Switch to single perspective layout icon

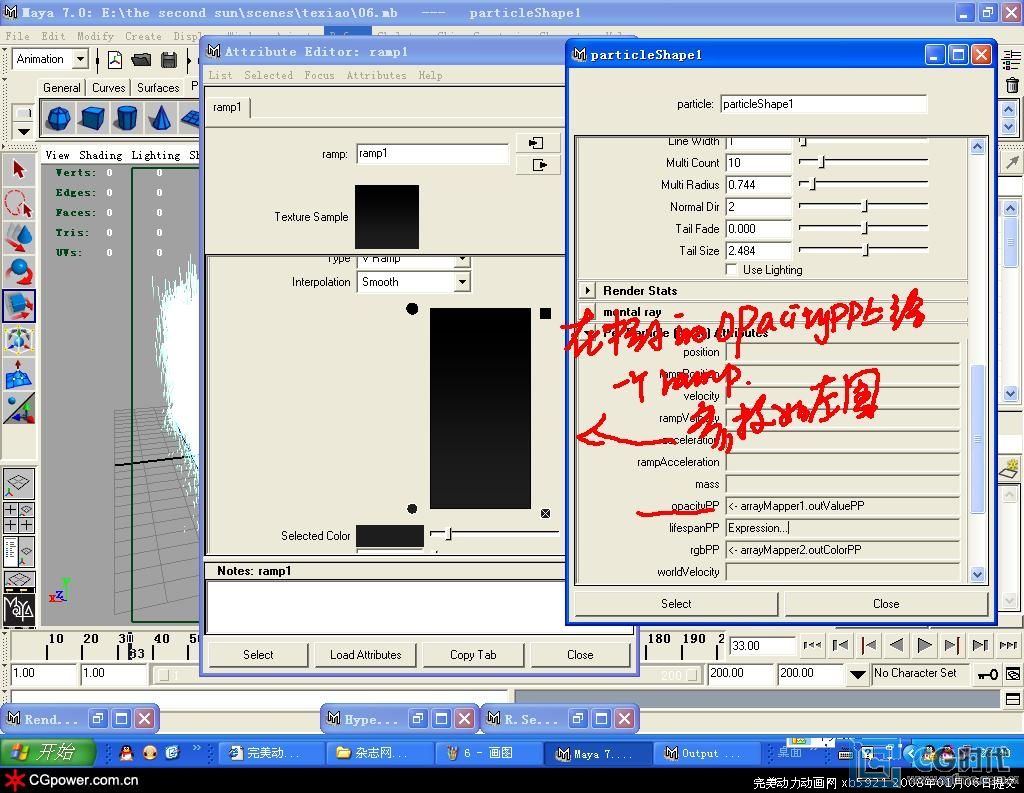pos(18,482)
